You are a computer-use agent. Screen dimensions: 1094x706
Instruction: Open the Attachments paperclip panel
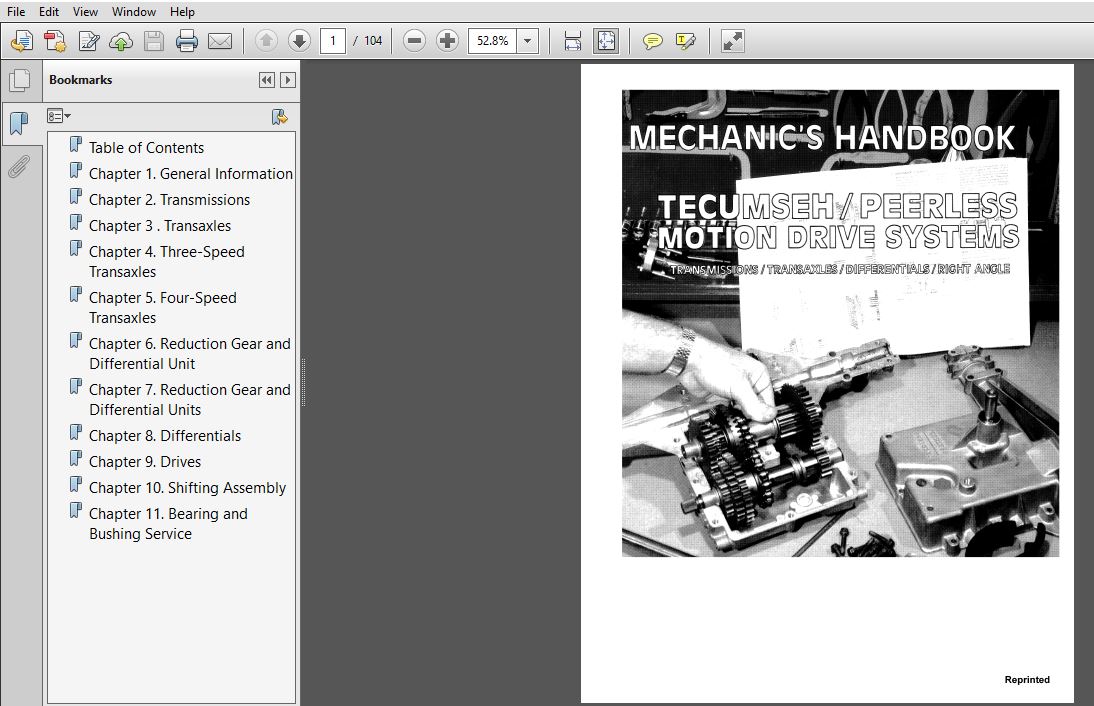20,167
